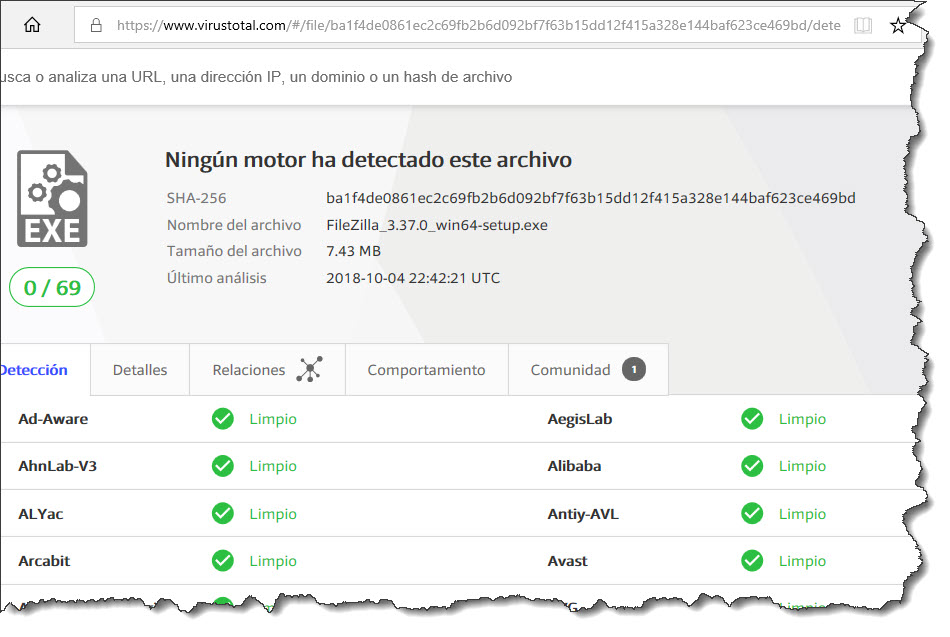This screenshot has height=637, width=950.
Task: Click Limpio result for Antiy-AVL
Action: click(x=802, y=514)
